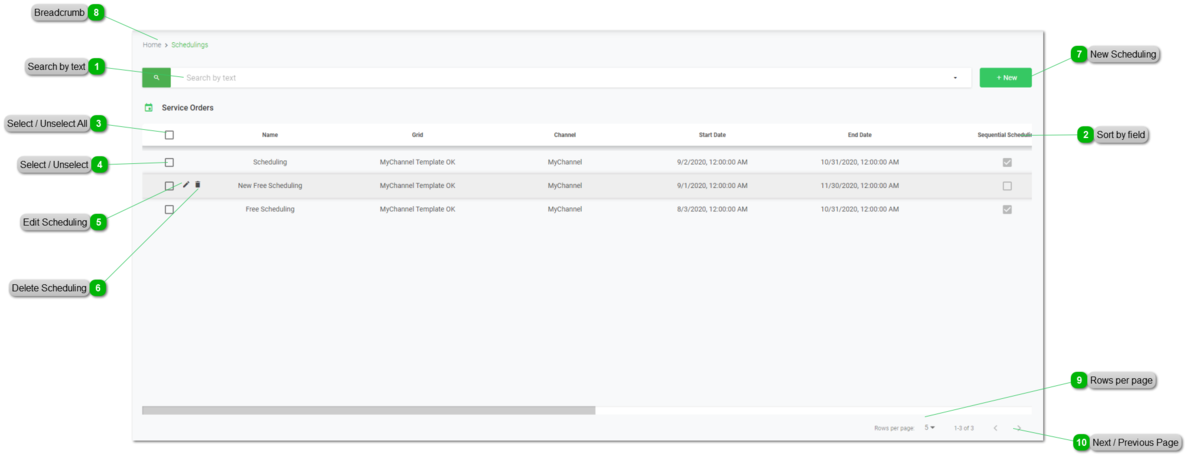Screen dimensions: 1188x457
Task: Sort by the Channel column header
Action: [564, 135]
